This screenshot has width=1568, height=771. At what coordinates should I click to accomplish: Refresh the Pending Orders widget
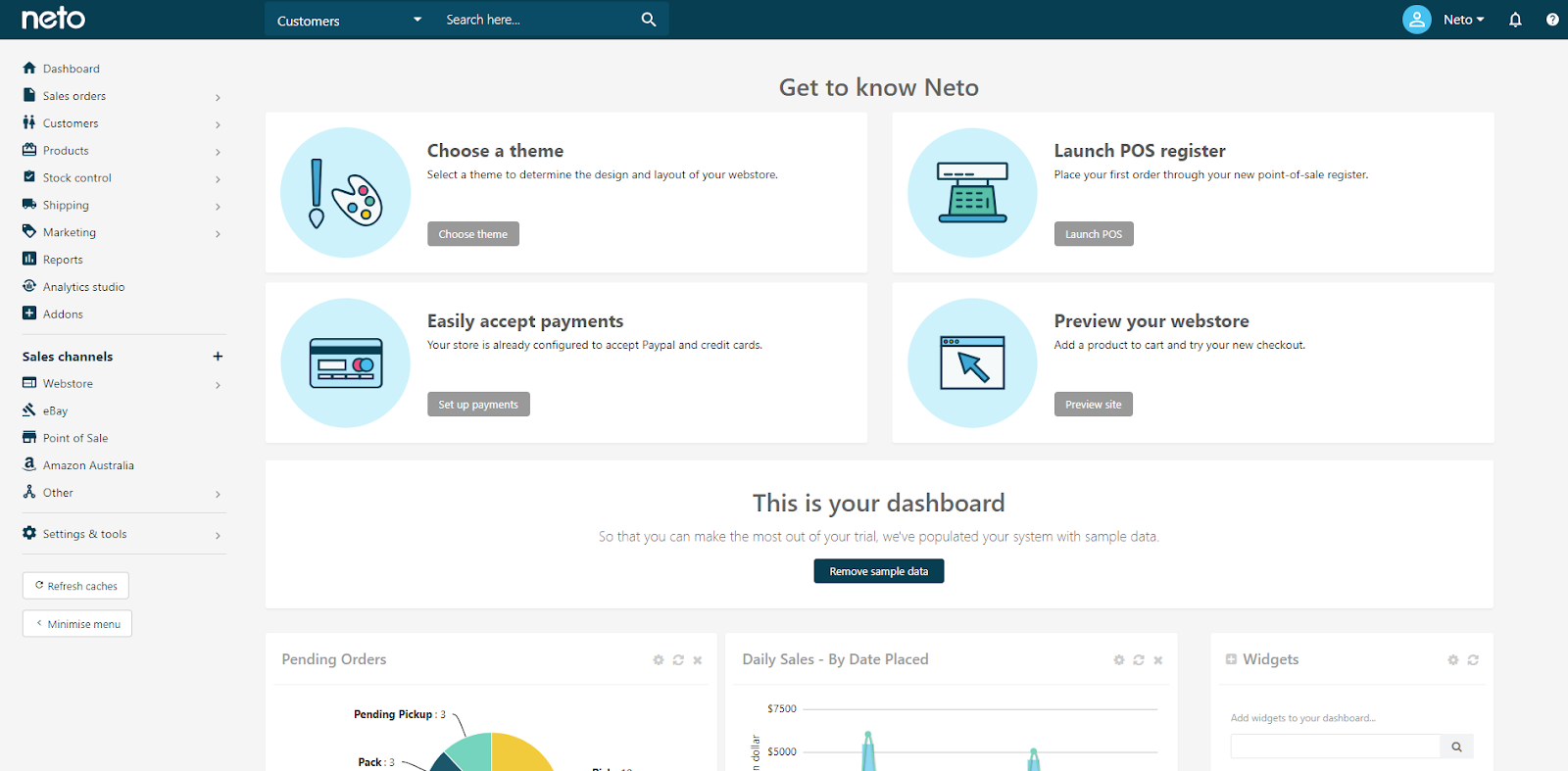pyautogui.click(x=678, y=660)
